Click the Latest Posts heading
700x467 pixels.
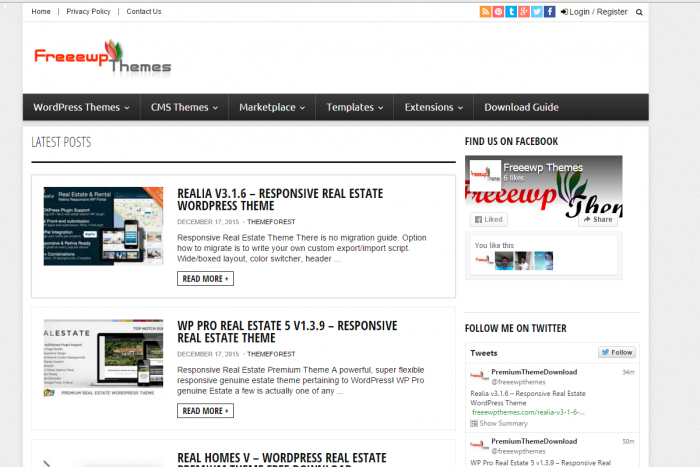pyautogui.click(x=61, y=142)
